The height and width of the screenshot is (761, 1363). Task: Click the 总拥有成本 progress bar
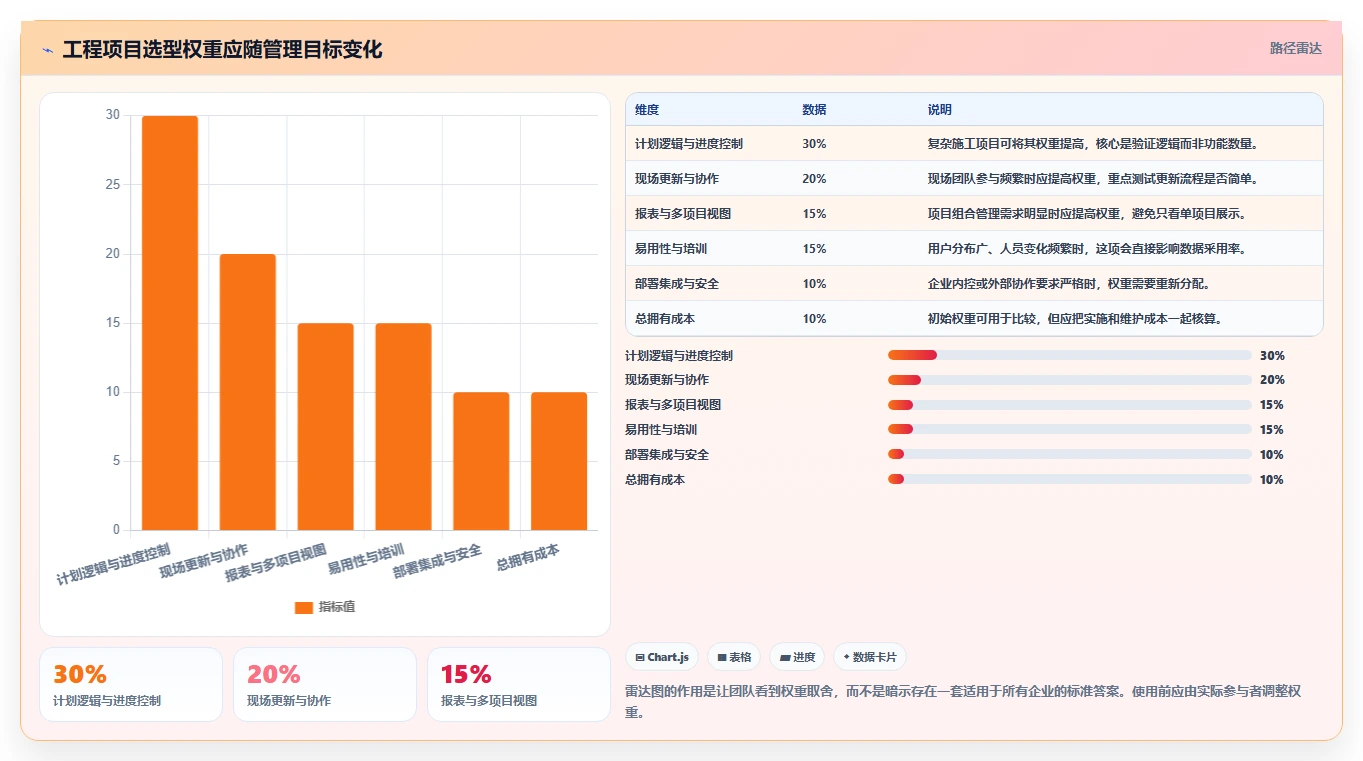pos(1070,479)
